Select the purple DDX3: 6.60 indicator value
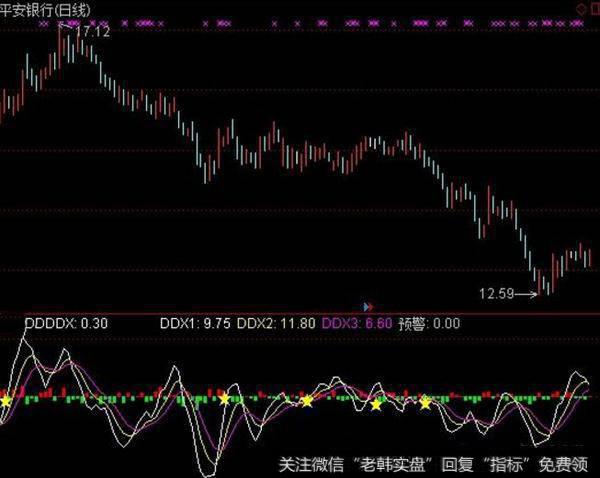 357,324
